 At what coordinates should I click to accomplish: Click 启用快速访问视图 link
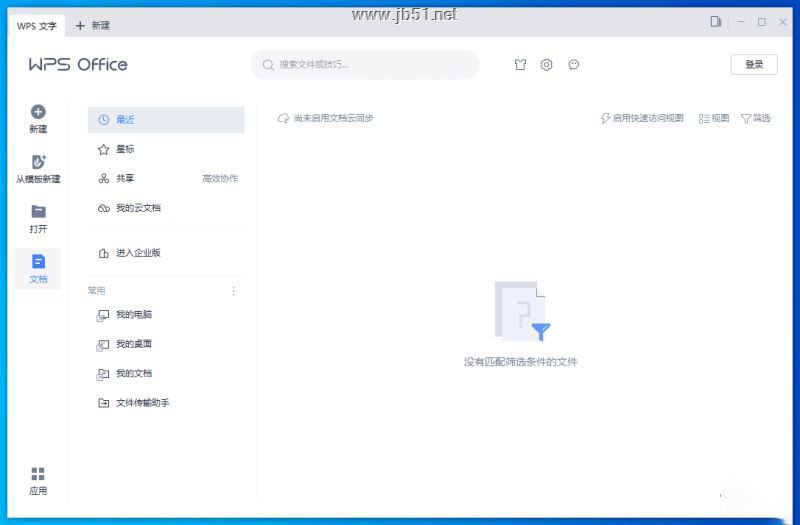[642, 118]
